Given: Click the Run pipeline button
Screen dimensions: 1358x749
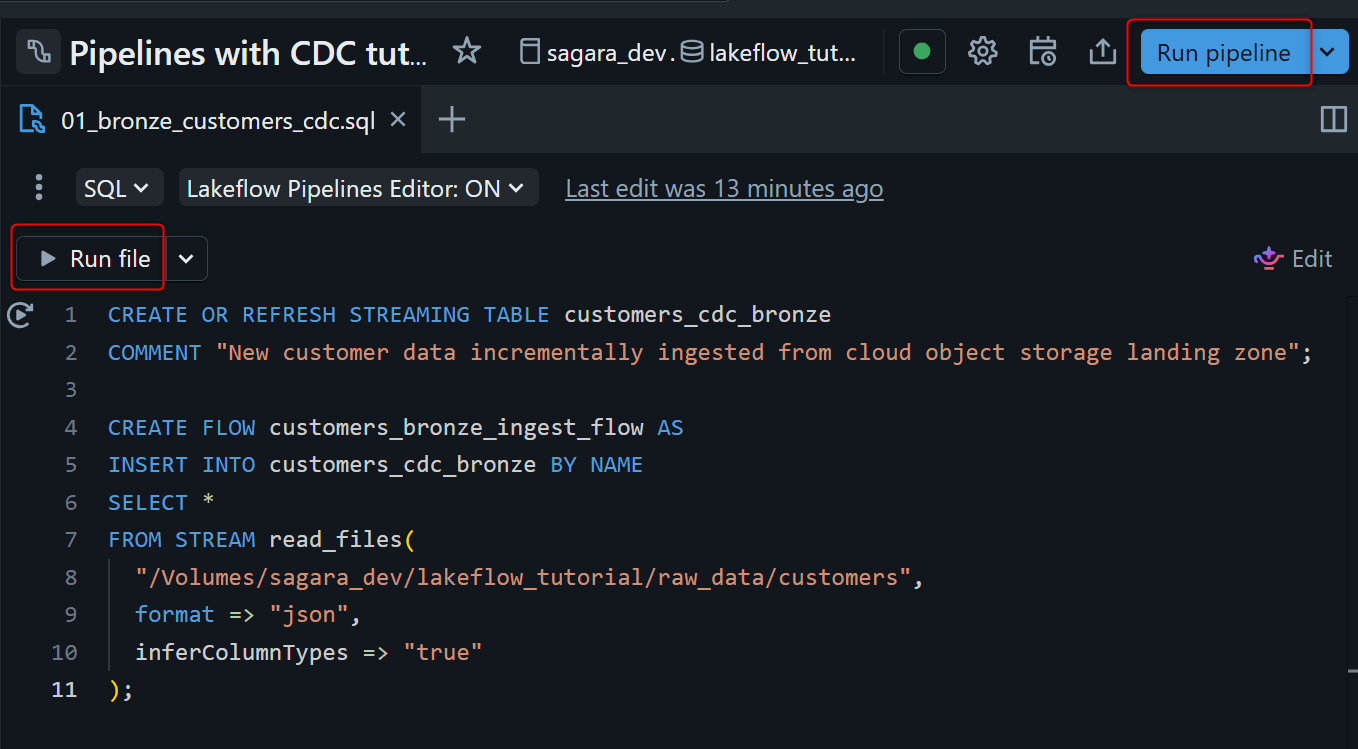Looking at the screenshot, I should [1223, 53].
